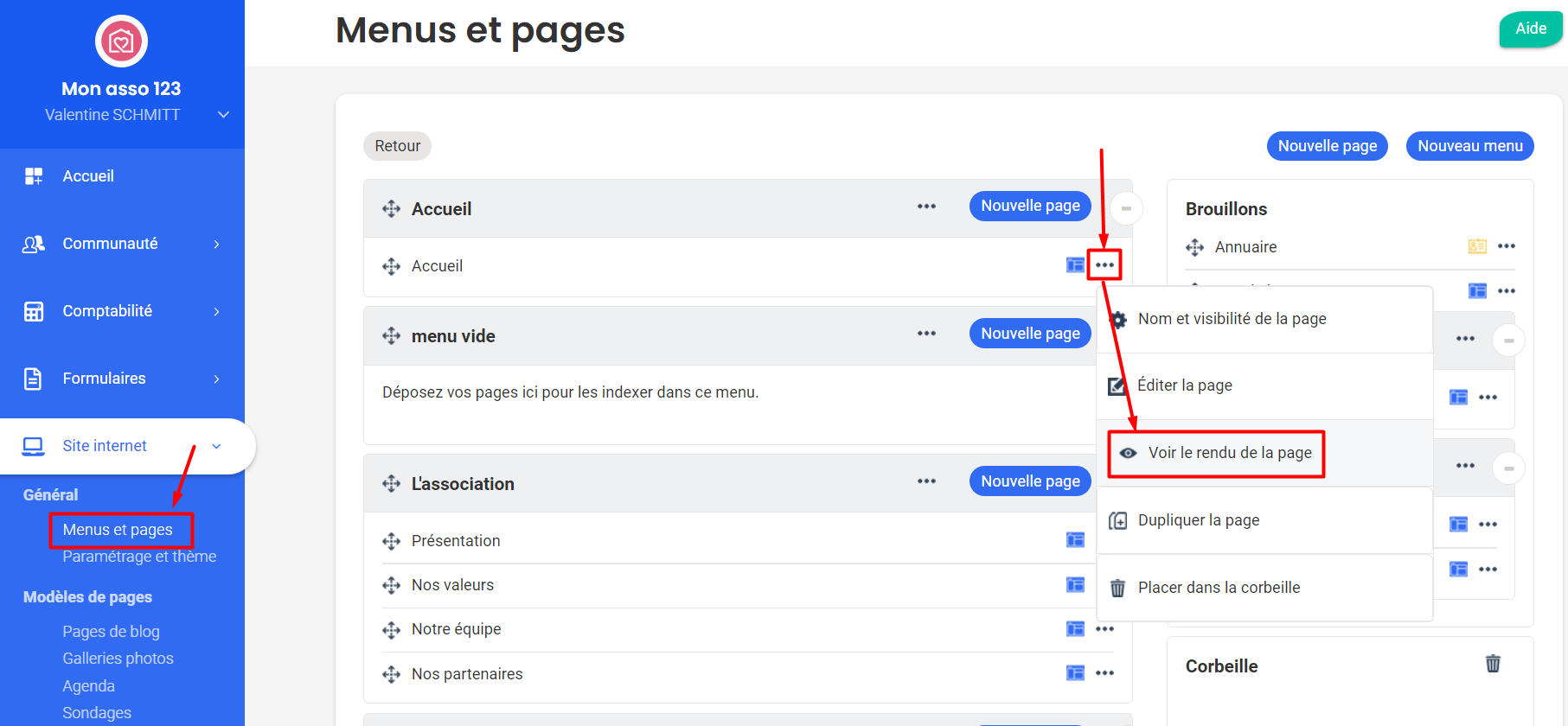
Task: Collapse the Accueil menu with minus button
Action: click(x=1126, y=208)
